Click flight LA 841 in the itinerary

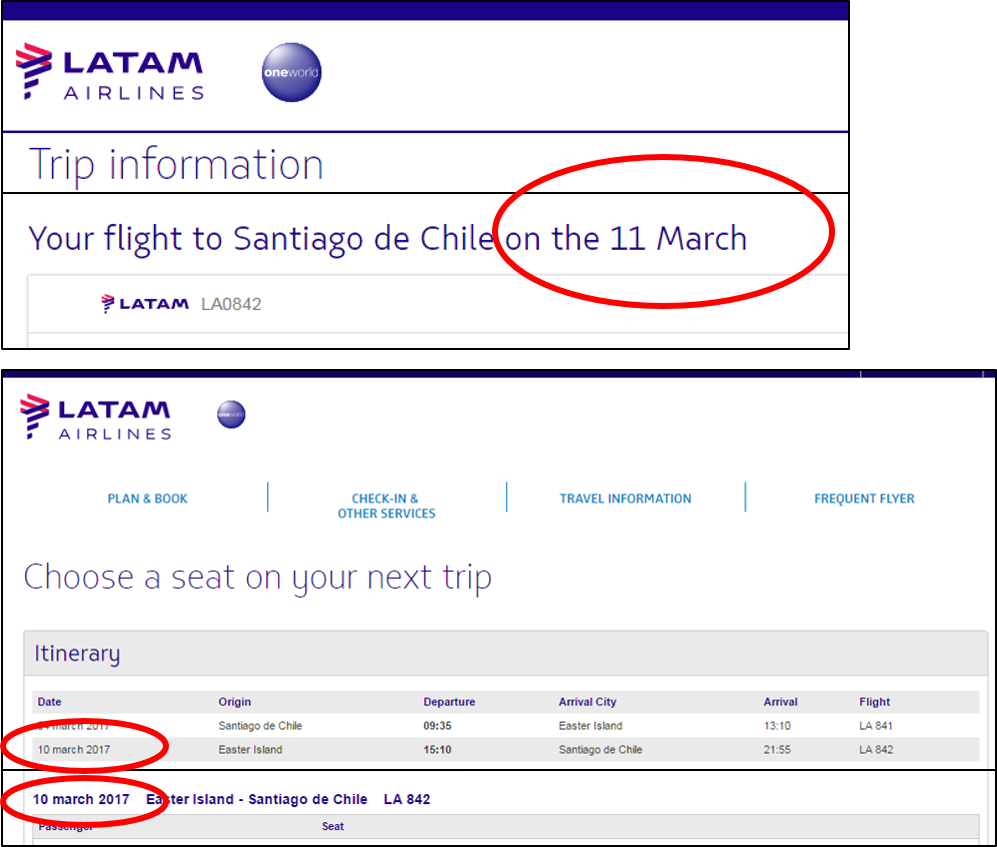[x=876, y=726]
